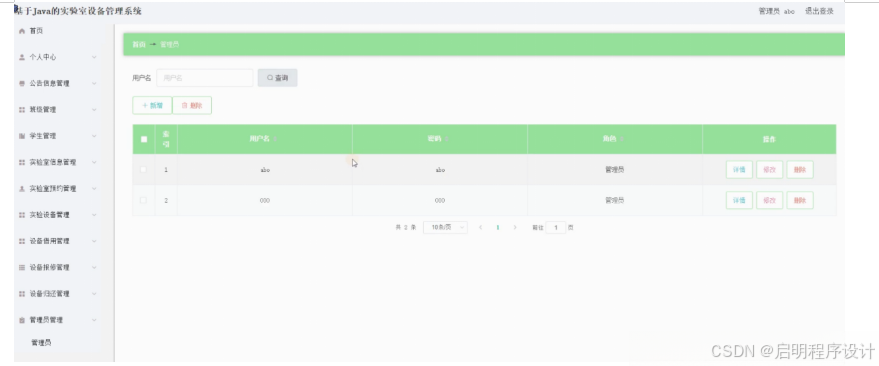This screenshot has width=879, height=366.
Task: Click the grid icon beside 班级管理
Action: tap(22, 110)
